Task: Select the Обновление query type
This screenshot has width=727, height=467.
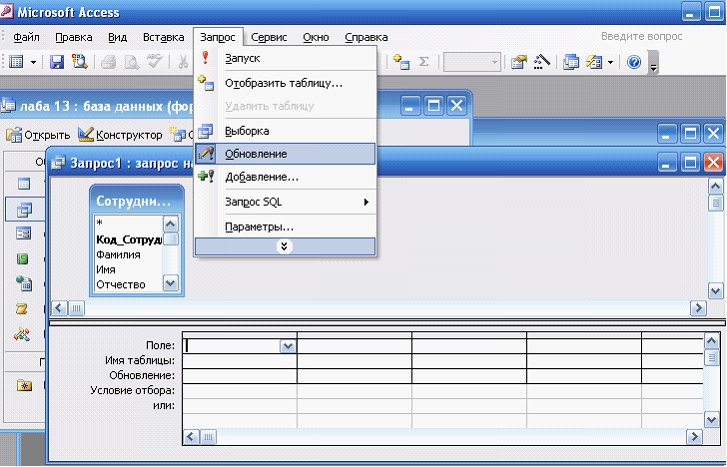Action: (x=285, y=154)
